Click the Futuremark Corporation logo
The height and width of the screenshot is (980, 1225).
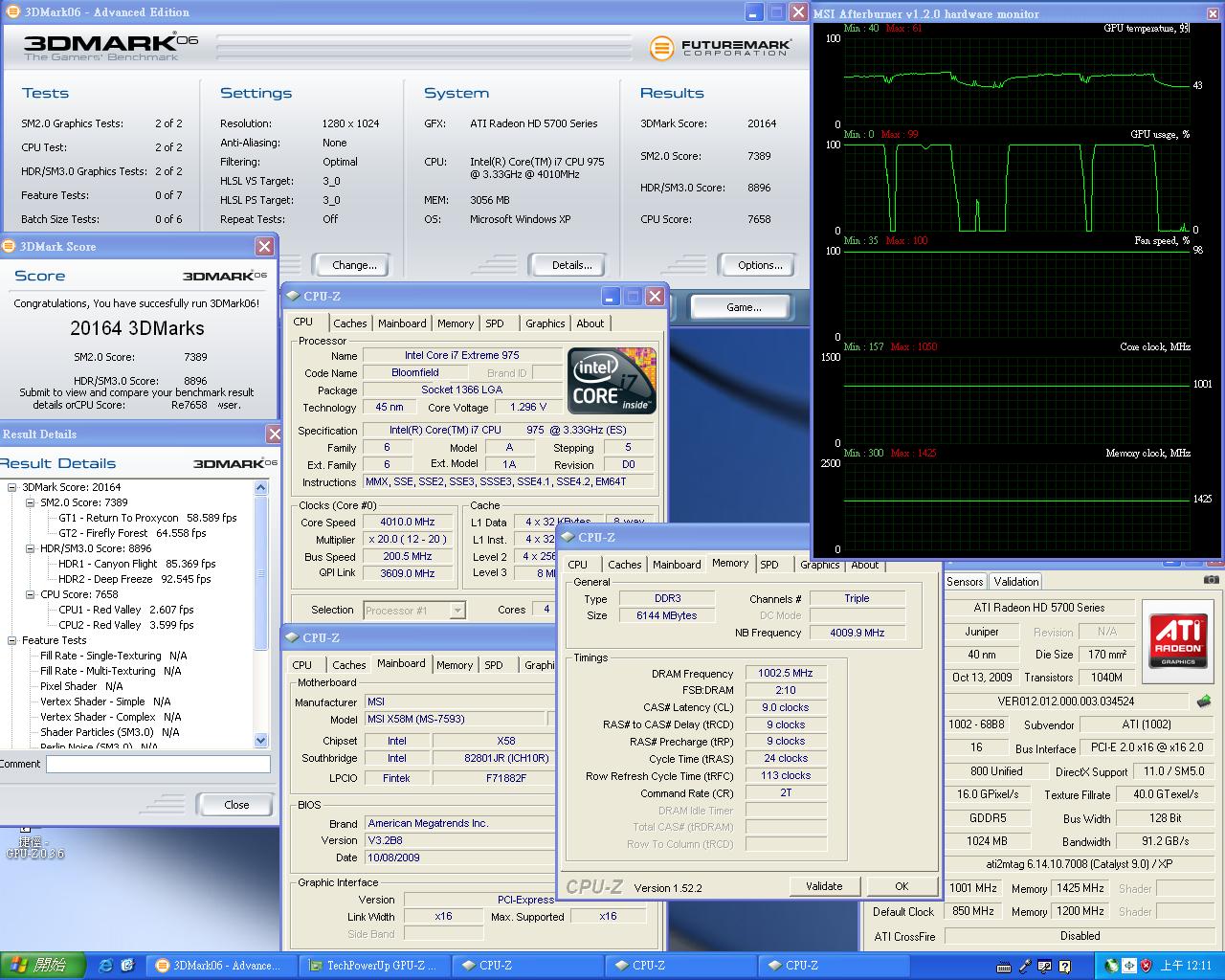[720, 48]
